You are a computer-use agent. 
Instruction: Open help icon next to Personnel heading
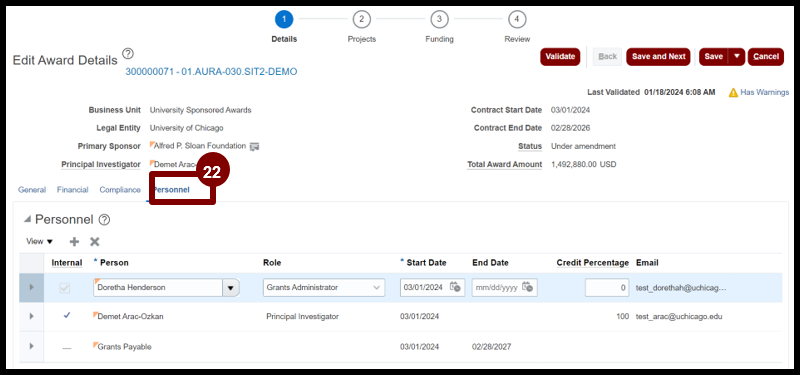[x=104, y=220]
